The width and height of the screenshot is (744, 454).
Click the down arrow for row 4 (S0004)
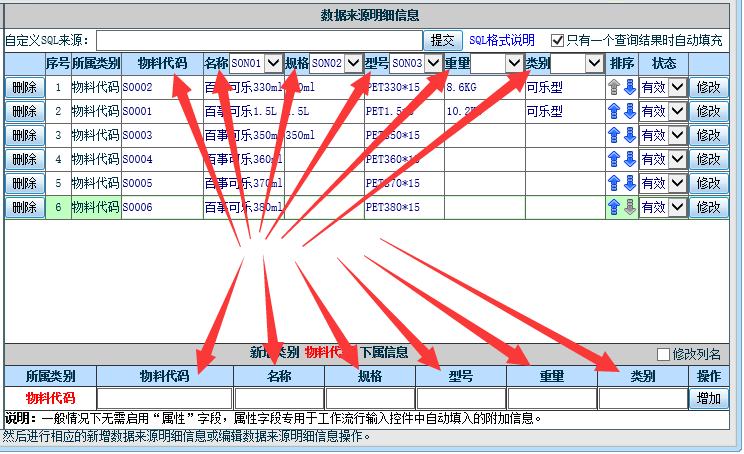pos(629,159)
